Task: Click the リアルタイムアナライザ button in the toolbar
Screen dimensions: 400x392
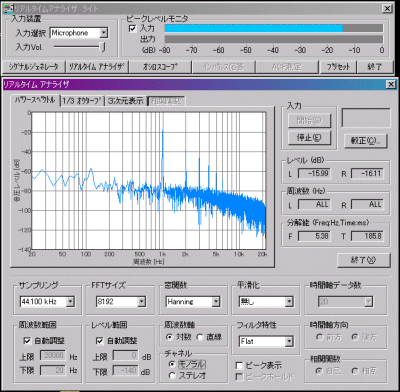Action: pos(97,67)
